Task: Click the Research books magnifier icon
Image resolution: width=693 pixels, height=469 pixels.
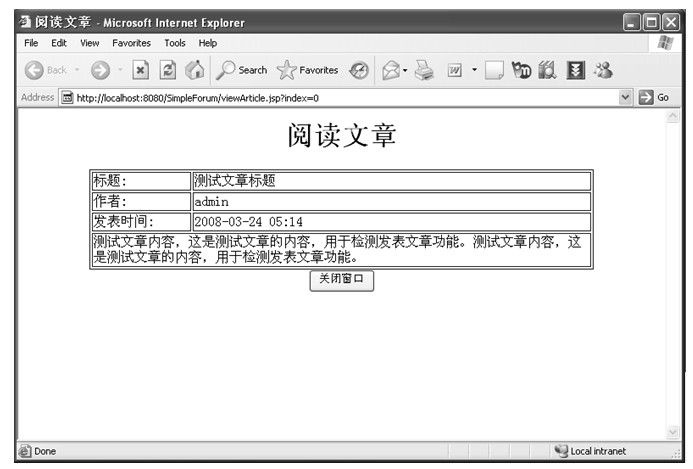Action: click(548, 70)
